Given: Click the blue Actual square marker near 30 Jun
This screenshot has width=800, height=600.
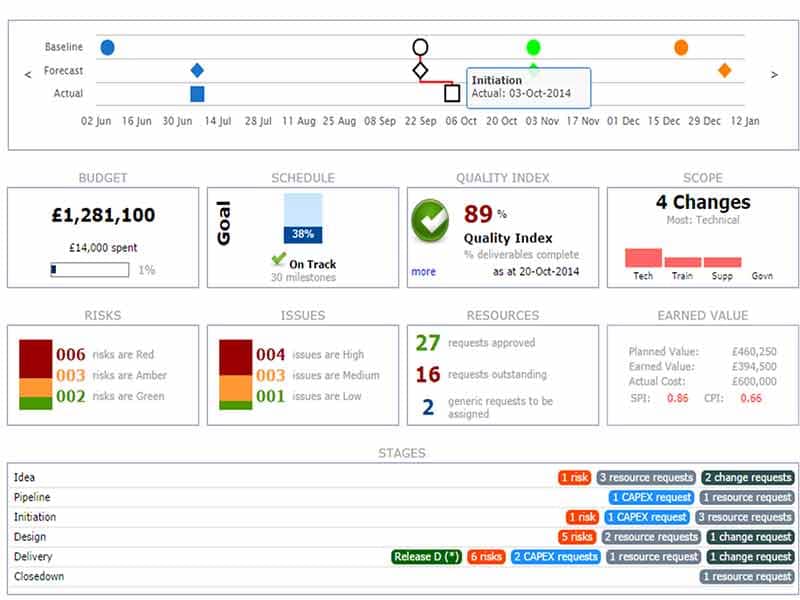Looking at the screenshot, I should pyautogui.click(x=195, y=93).
